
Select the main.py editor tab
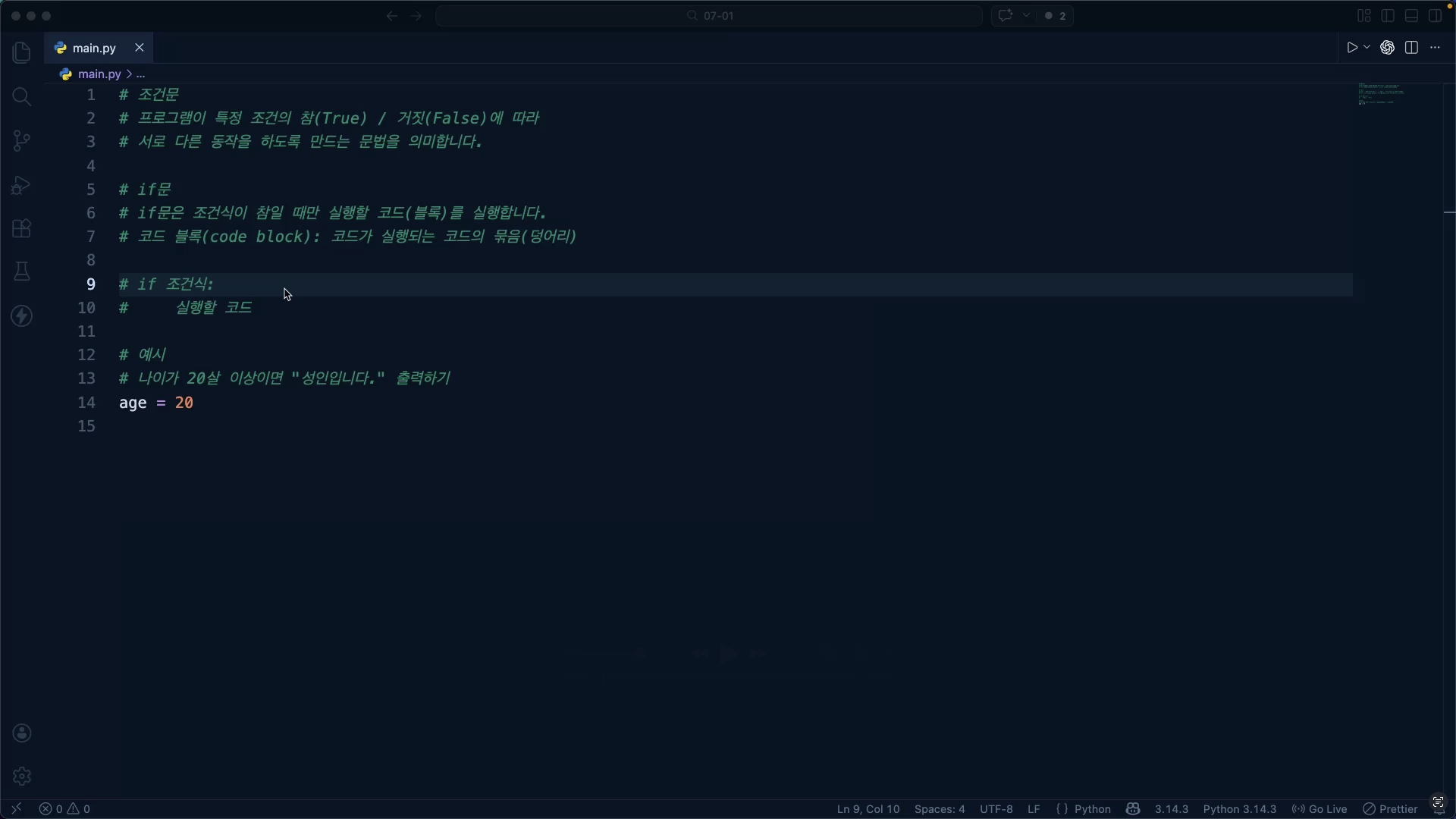(94, 48)
